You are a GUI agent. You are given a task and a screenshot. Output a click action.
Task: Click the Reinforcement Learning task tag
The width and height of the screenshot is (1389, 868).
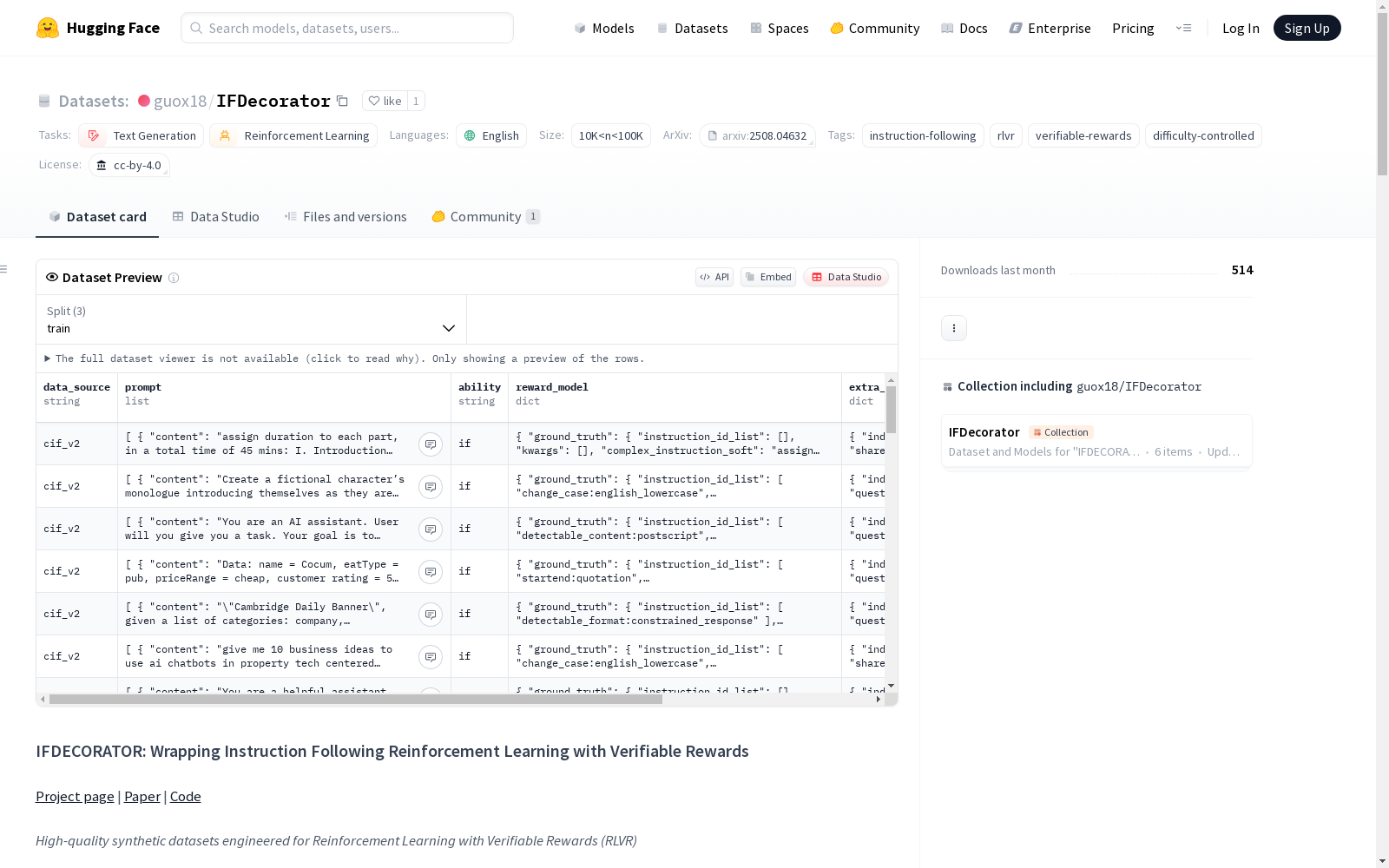click(x=293, y=135)
